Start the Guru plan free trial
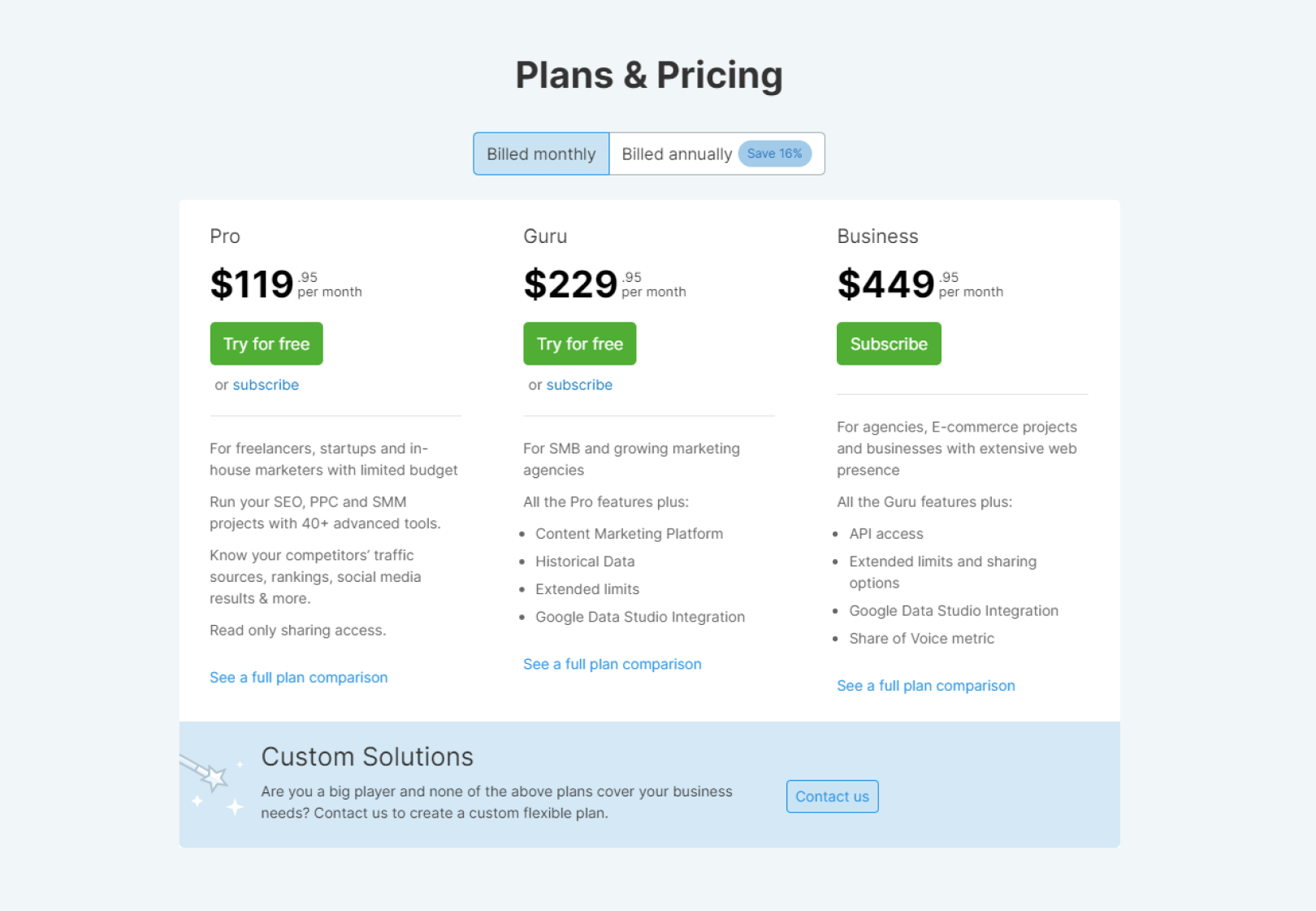 click(579, 344)
